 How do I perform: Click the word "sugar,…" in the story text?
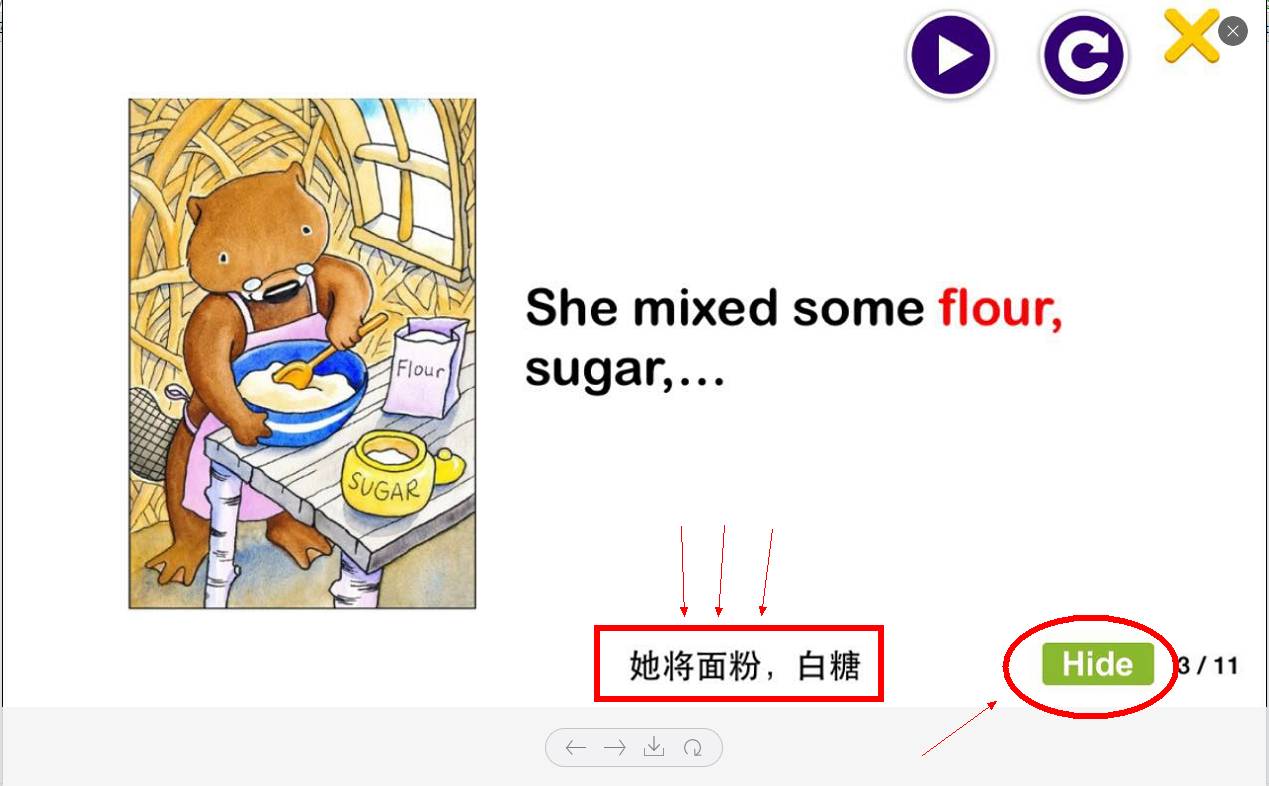(624, 371)
